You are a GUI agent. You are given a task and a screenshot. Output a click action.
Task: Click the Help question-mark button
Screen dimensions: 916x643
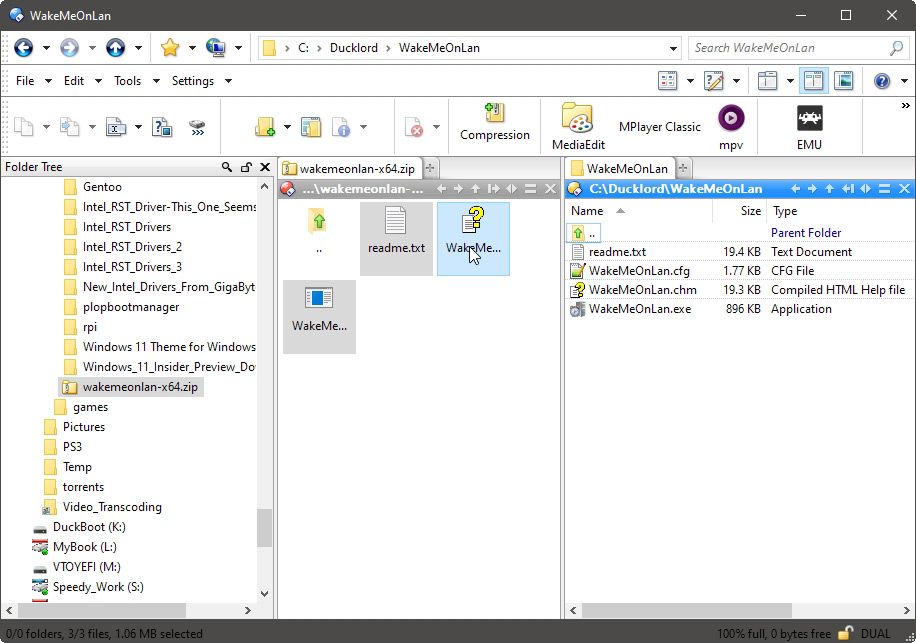882,80
